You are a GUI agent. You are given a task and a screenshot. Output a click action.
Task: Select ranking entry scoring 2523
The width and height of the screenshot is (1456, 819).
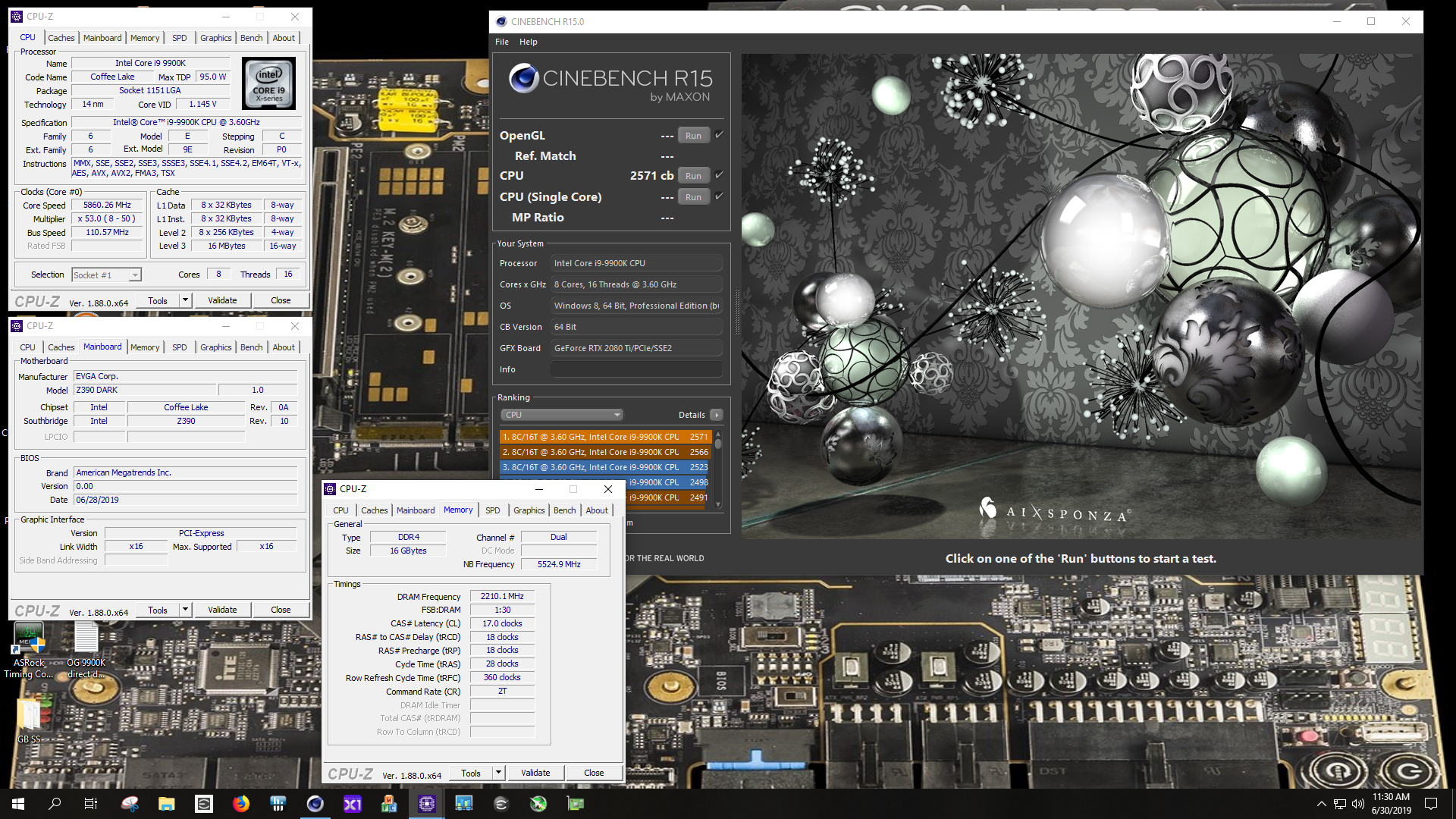tap(605, 467)
